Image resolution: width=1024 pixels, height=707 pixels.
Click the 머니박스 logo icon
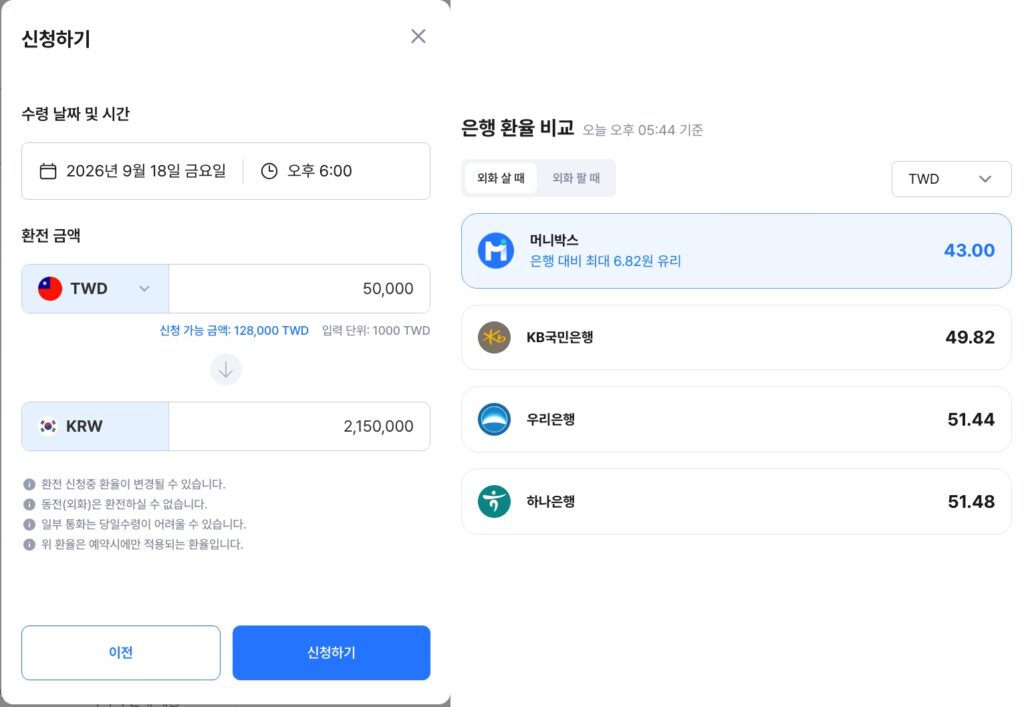click(496, 251)
